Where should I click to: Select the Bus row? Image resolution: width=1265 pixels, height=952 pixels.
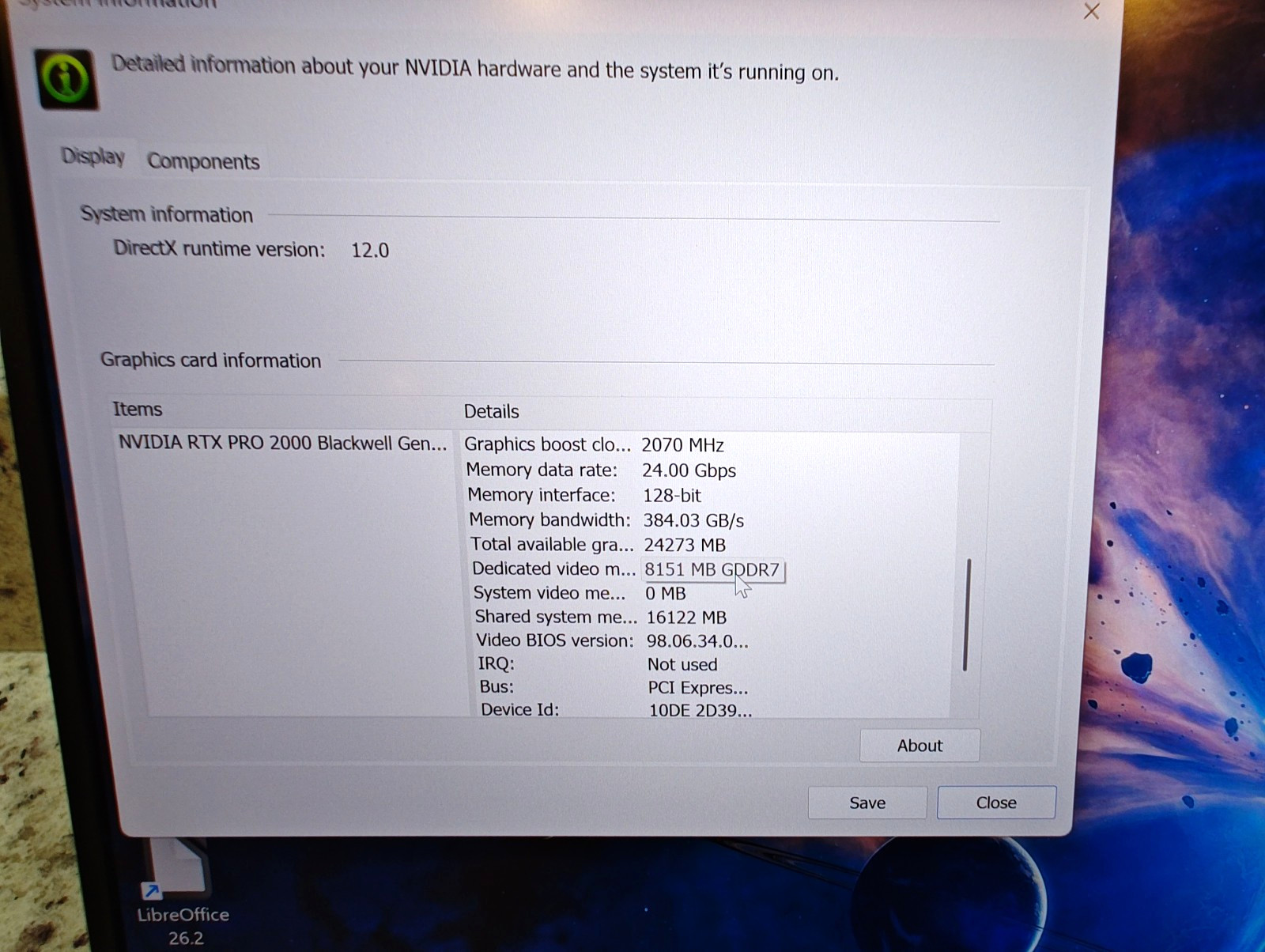coord(614,687)
